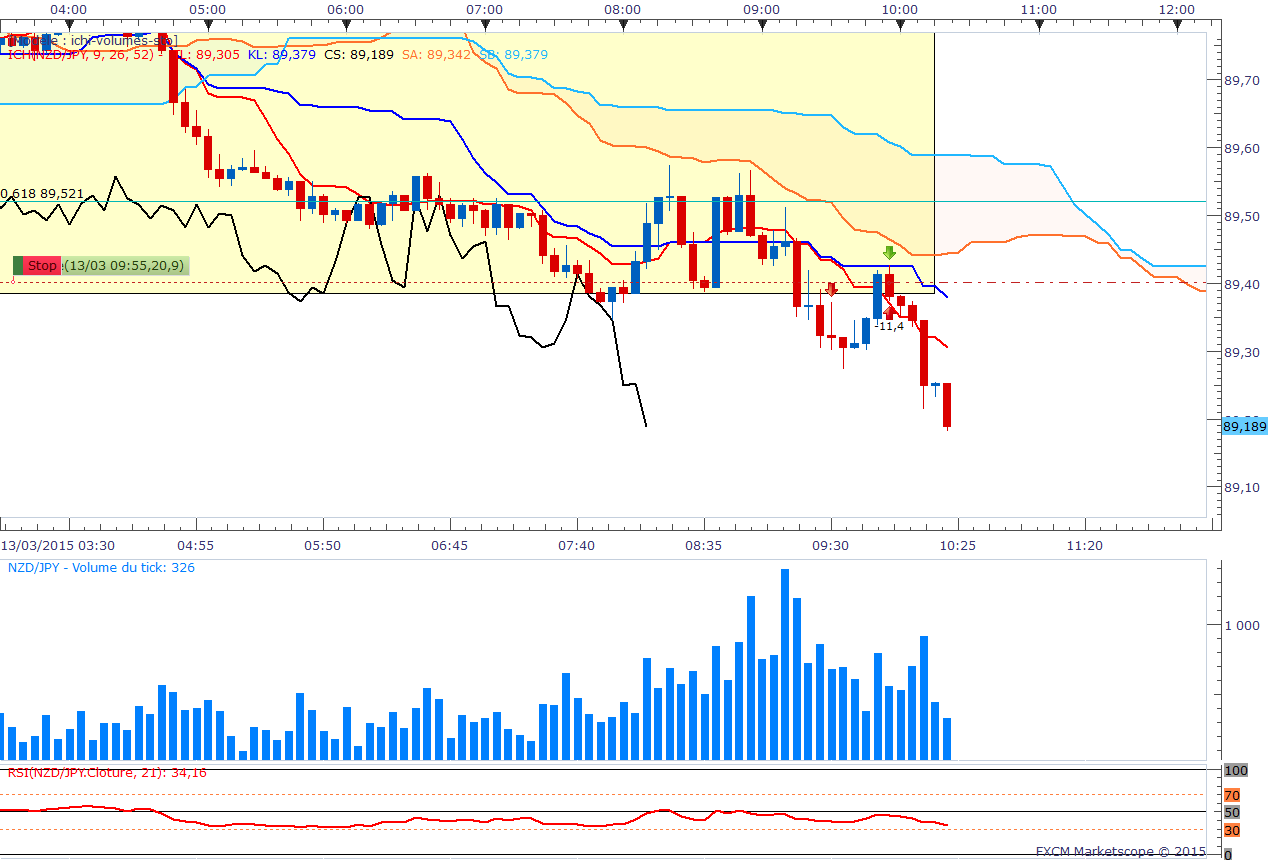Screen dimensions: 1279x860
Task: Select the RSI(NZD/JPY.Cloture, 21) label
Action: tap(107, 772)
